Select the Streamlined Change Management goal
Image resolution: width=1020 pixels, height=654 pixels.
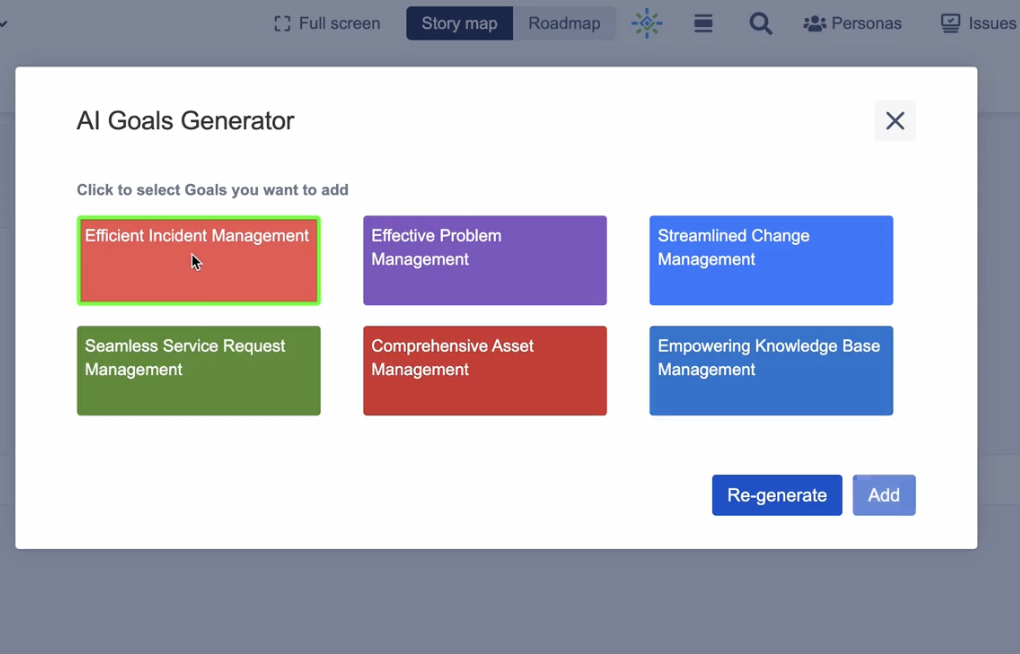click(x=770, y=260)
